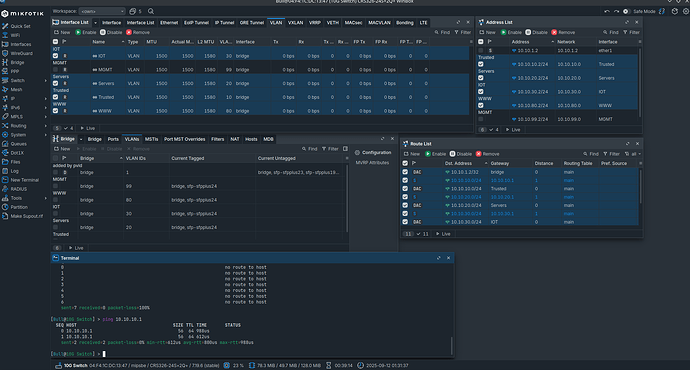Screen dimensions: 690x370
Task: Click the search magnifier in top bar
Action: coord(151,11)
